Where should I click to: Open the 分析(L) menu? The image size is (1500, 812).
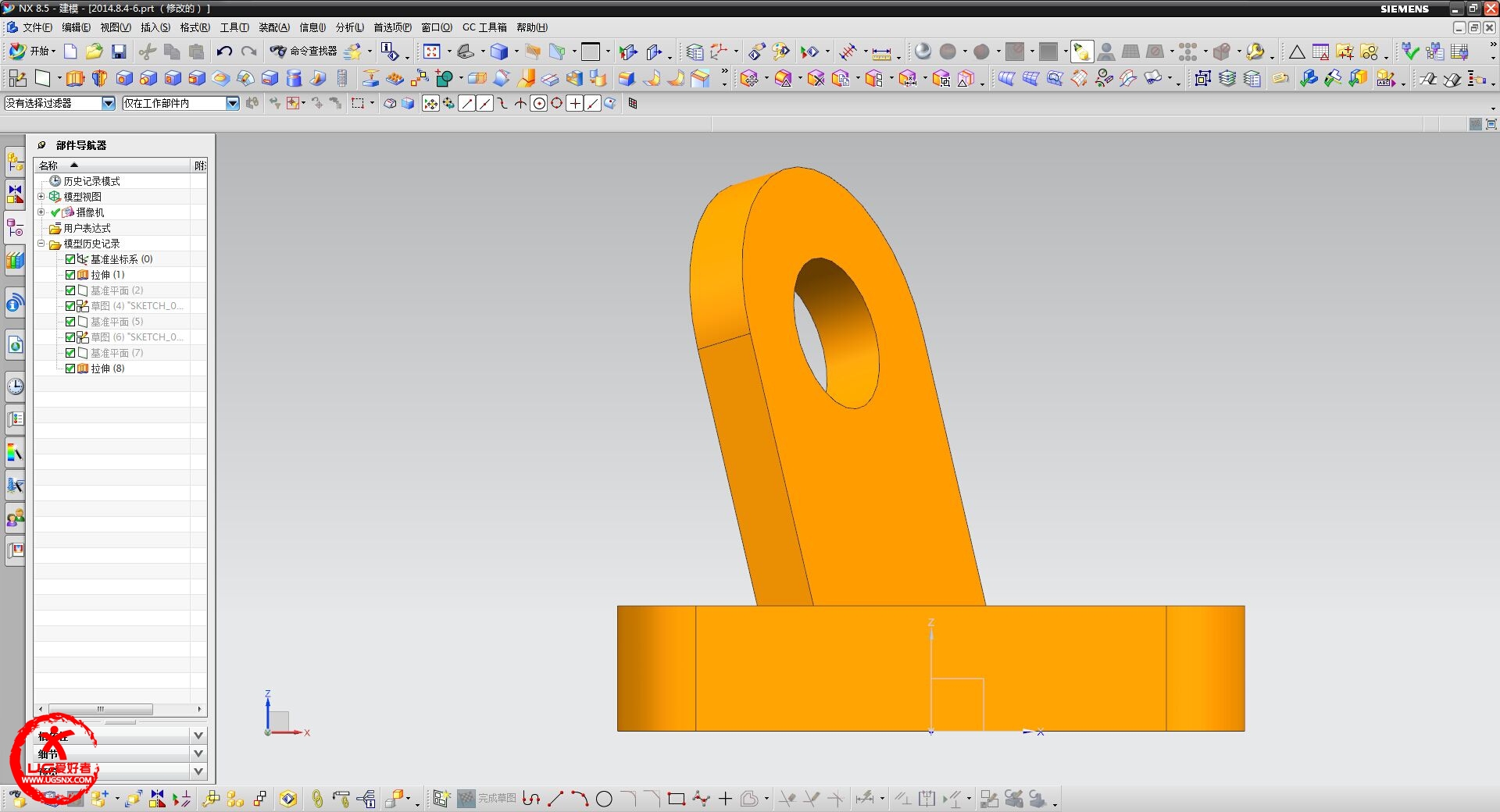coord(349,27)
